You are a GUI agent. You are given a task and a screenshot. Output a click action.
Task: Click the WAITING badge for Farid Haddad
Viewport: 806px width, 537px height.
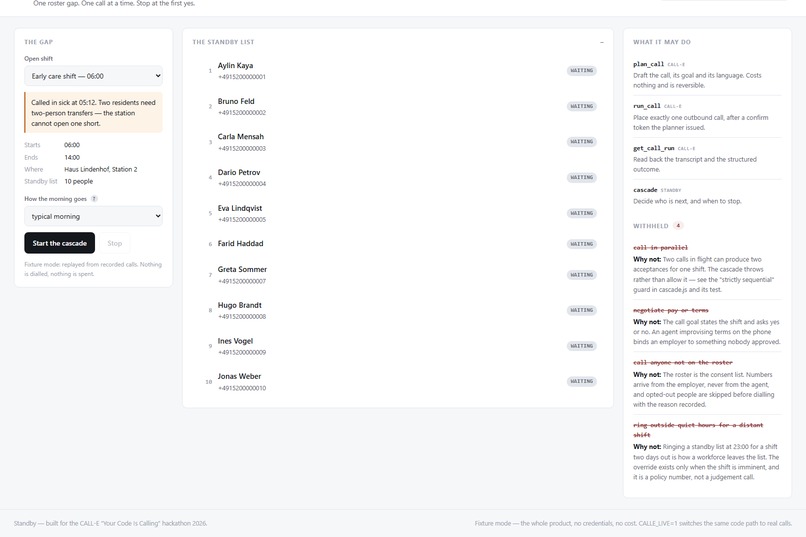582,244
